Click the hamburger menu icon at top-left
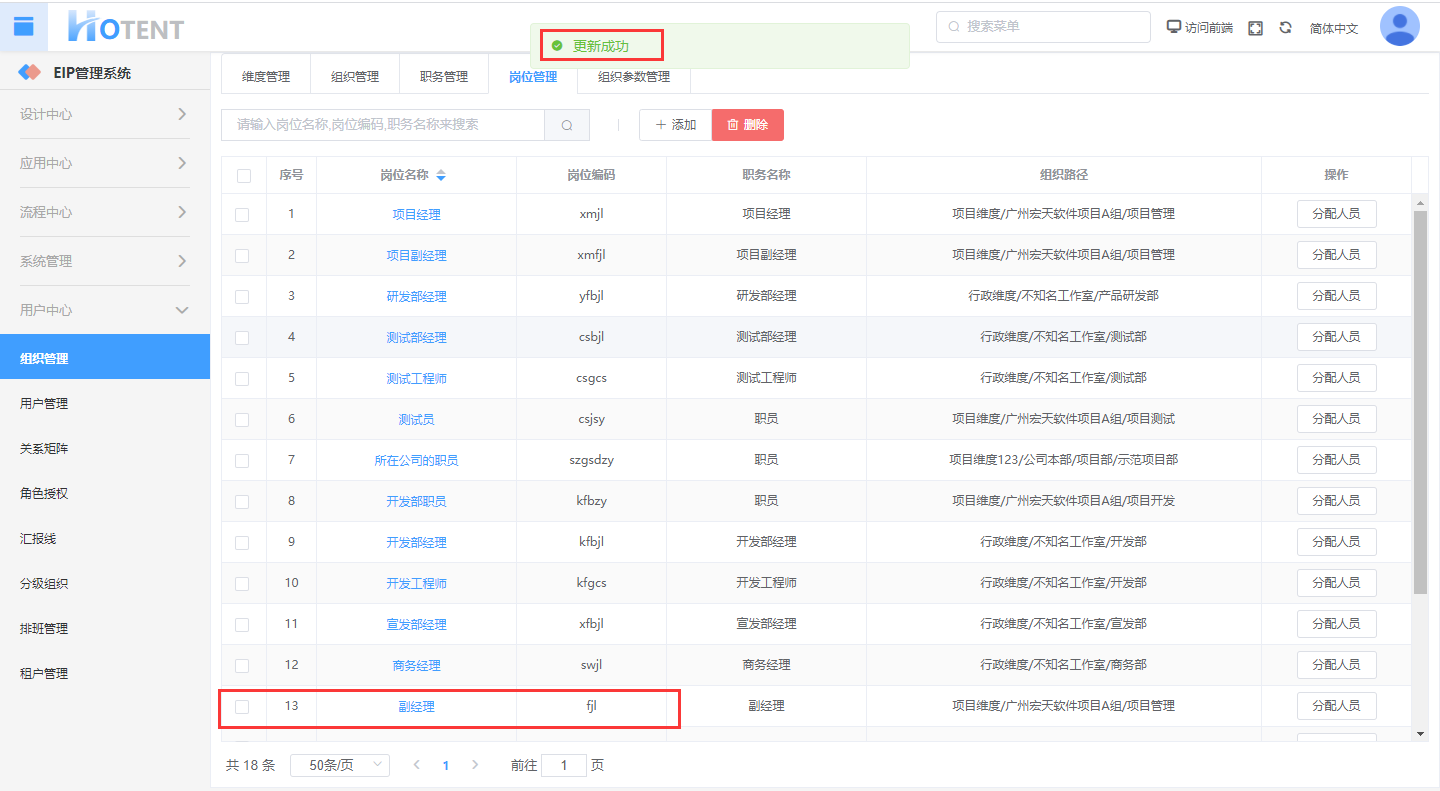Viewport: 1440px width, 791px height. (23, 26)
